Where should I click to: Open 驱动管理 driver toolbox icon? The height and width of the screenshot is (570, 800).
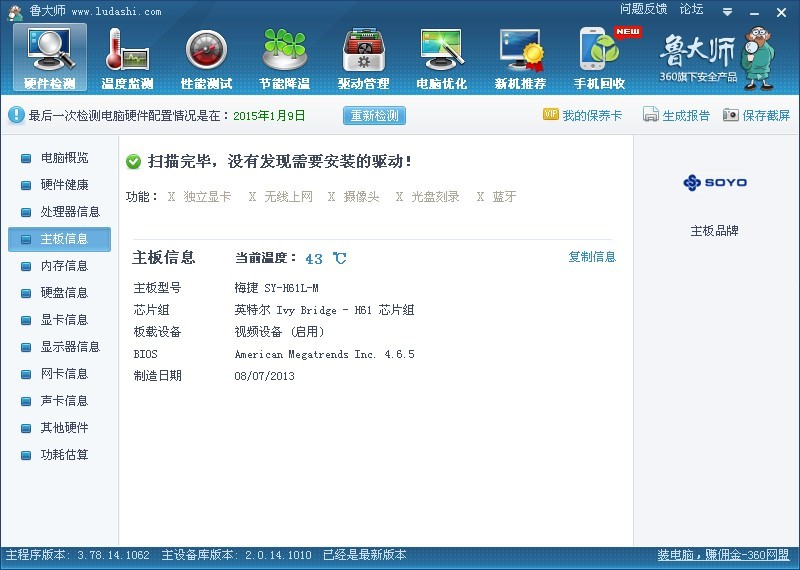[x=363, y=57]
